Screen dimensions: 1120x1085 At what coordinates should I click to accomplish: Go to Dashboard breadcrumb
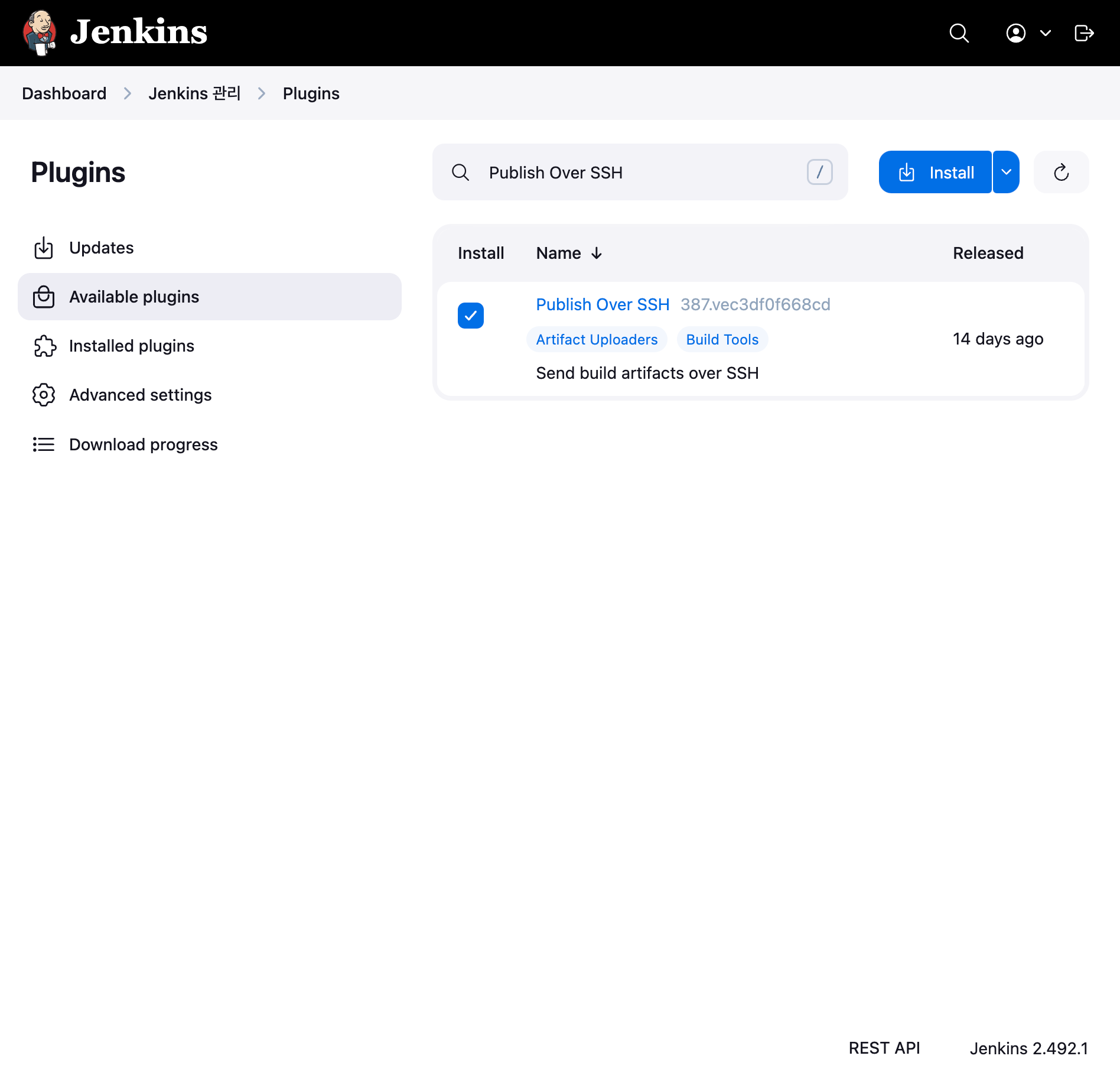click(x=64, y=93)
